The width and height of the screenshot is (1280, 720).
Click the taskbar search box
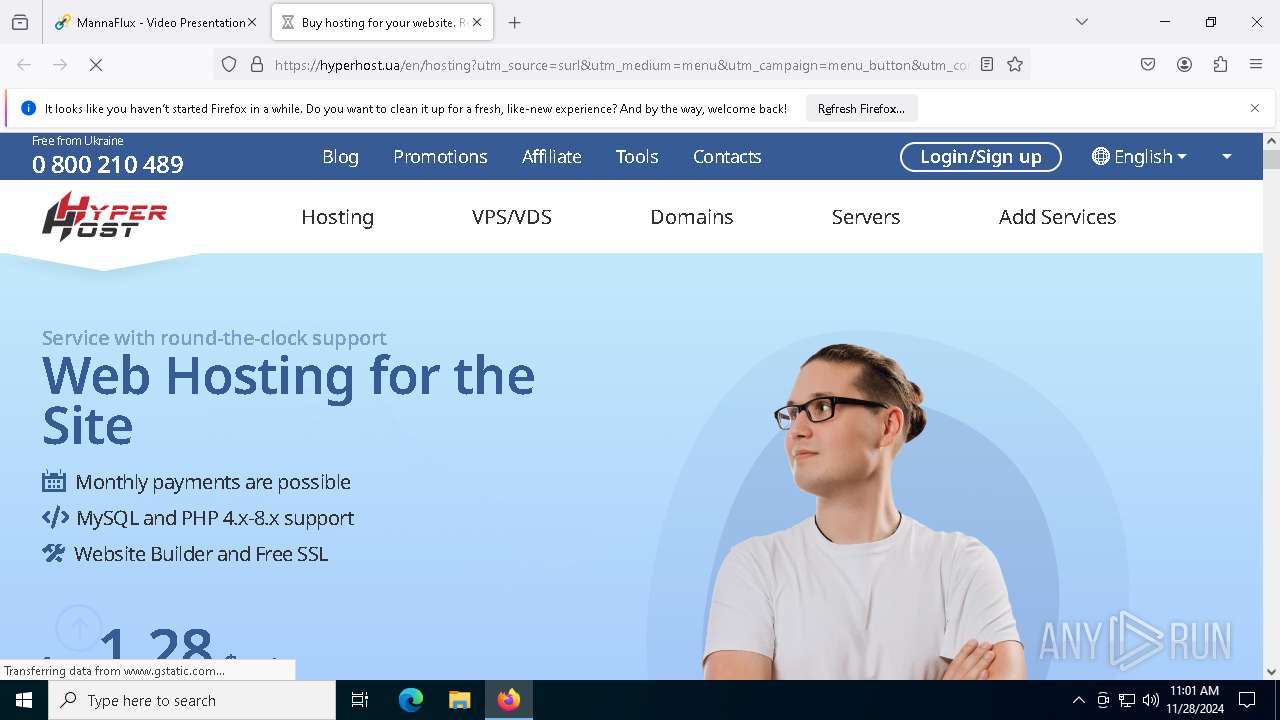coord(192,700)
